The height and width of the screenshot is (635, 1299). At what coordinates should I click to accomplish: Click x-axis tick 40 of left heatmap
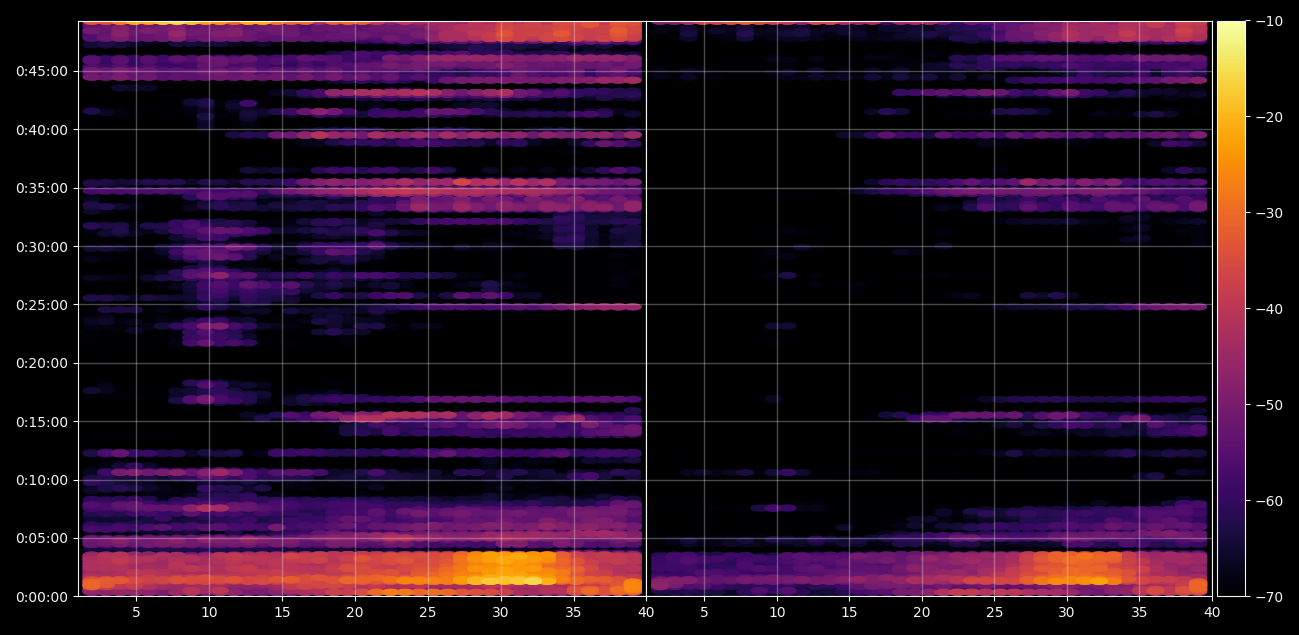645,611
